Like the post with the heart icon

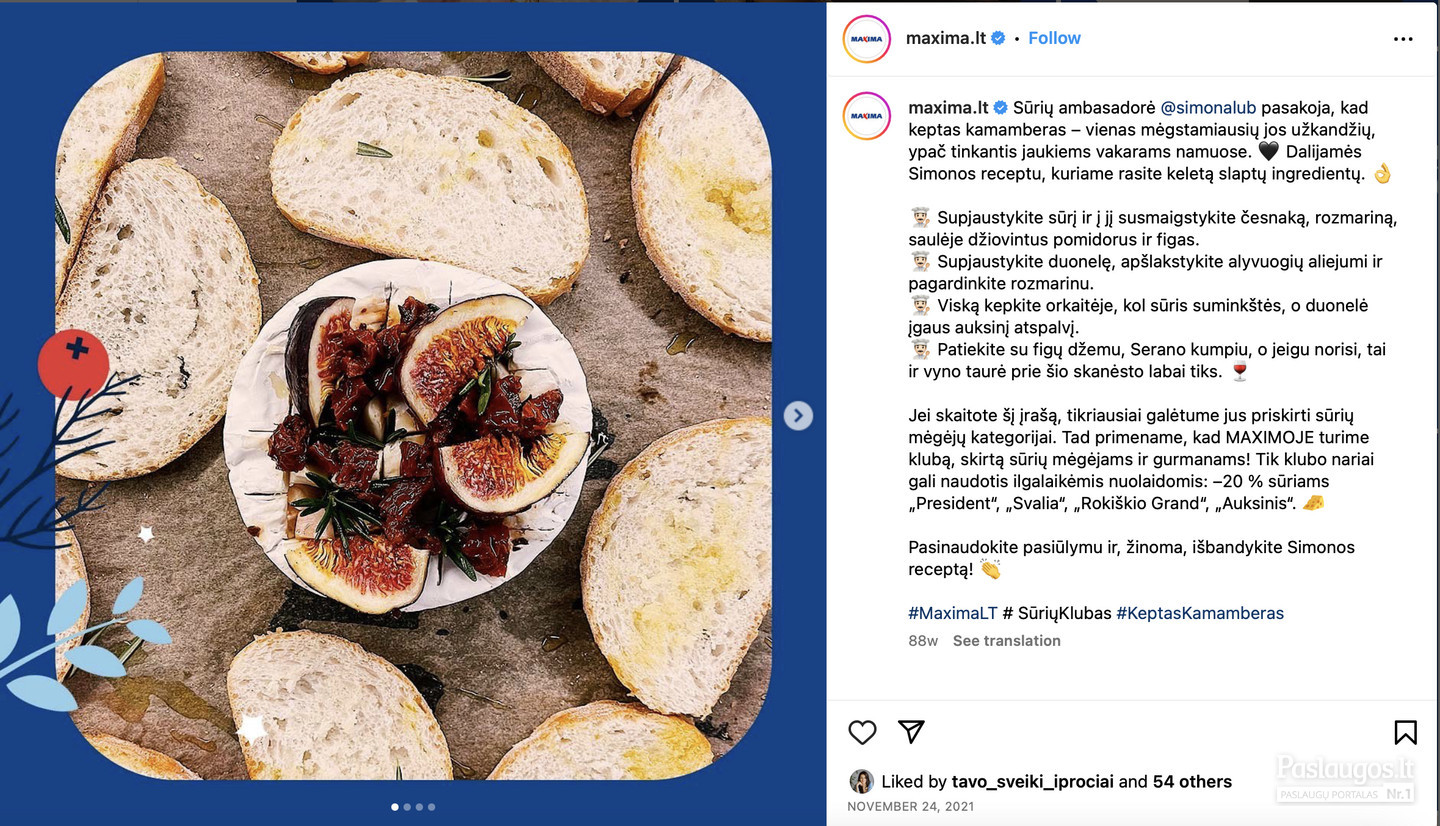click(862, 732)
